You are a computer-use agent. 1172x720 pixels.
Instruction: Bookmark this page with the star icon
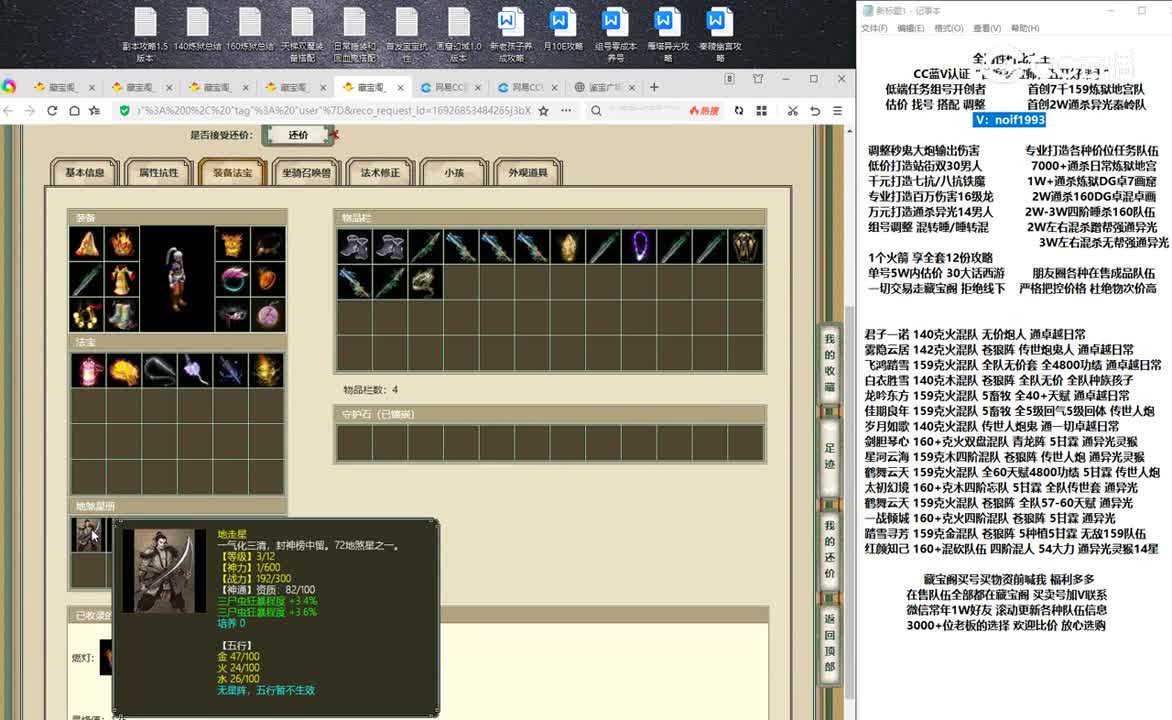(x=543, y=111)
